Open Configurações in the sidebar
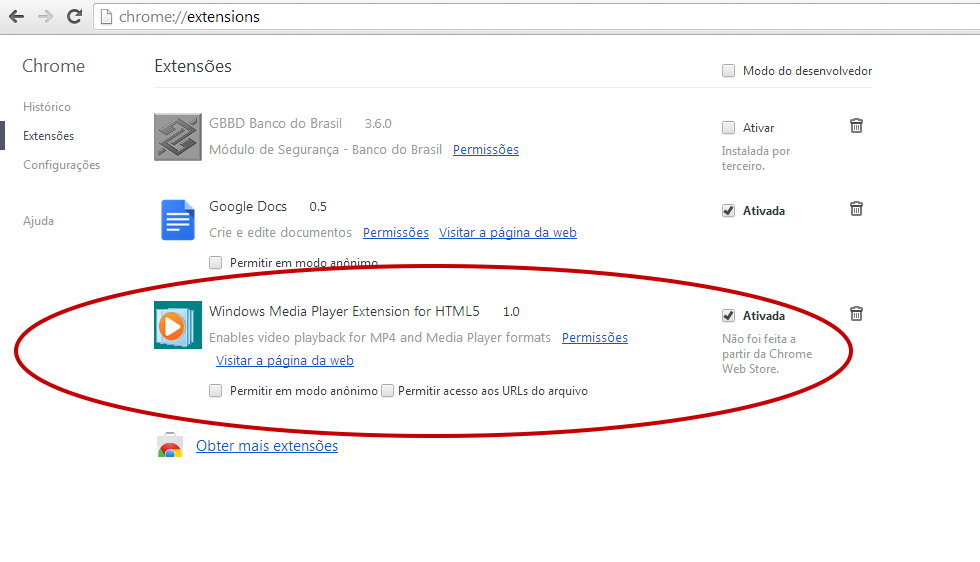Image resolution: width=980 pixels, height=562 pixels. coord(61,165)
